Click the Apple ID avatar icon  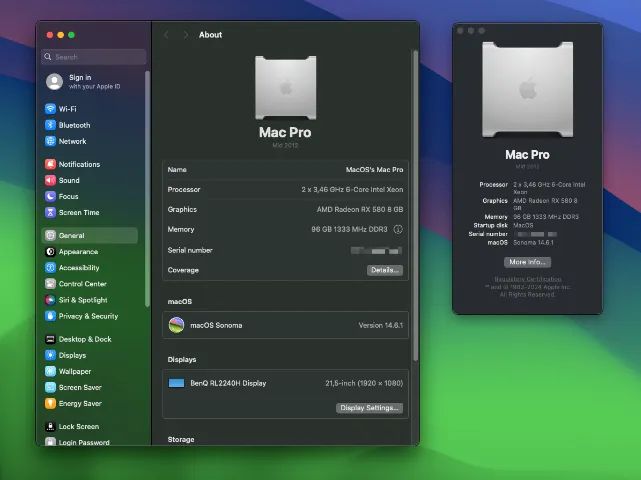pyautogui.click(x=54, y=81)
